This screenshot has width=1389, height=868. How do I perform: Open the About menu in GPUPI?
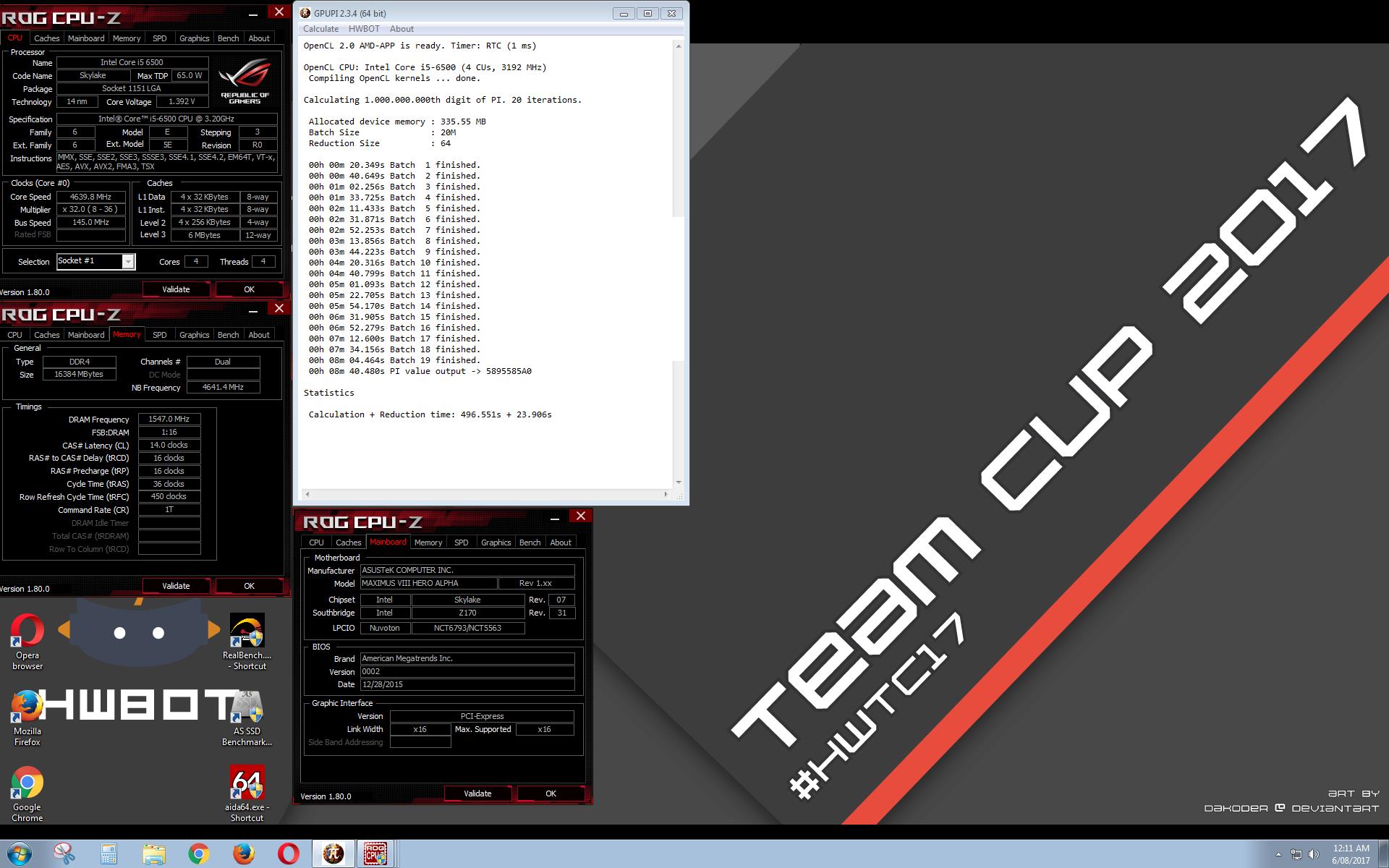coord(402,29)
